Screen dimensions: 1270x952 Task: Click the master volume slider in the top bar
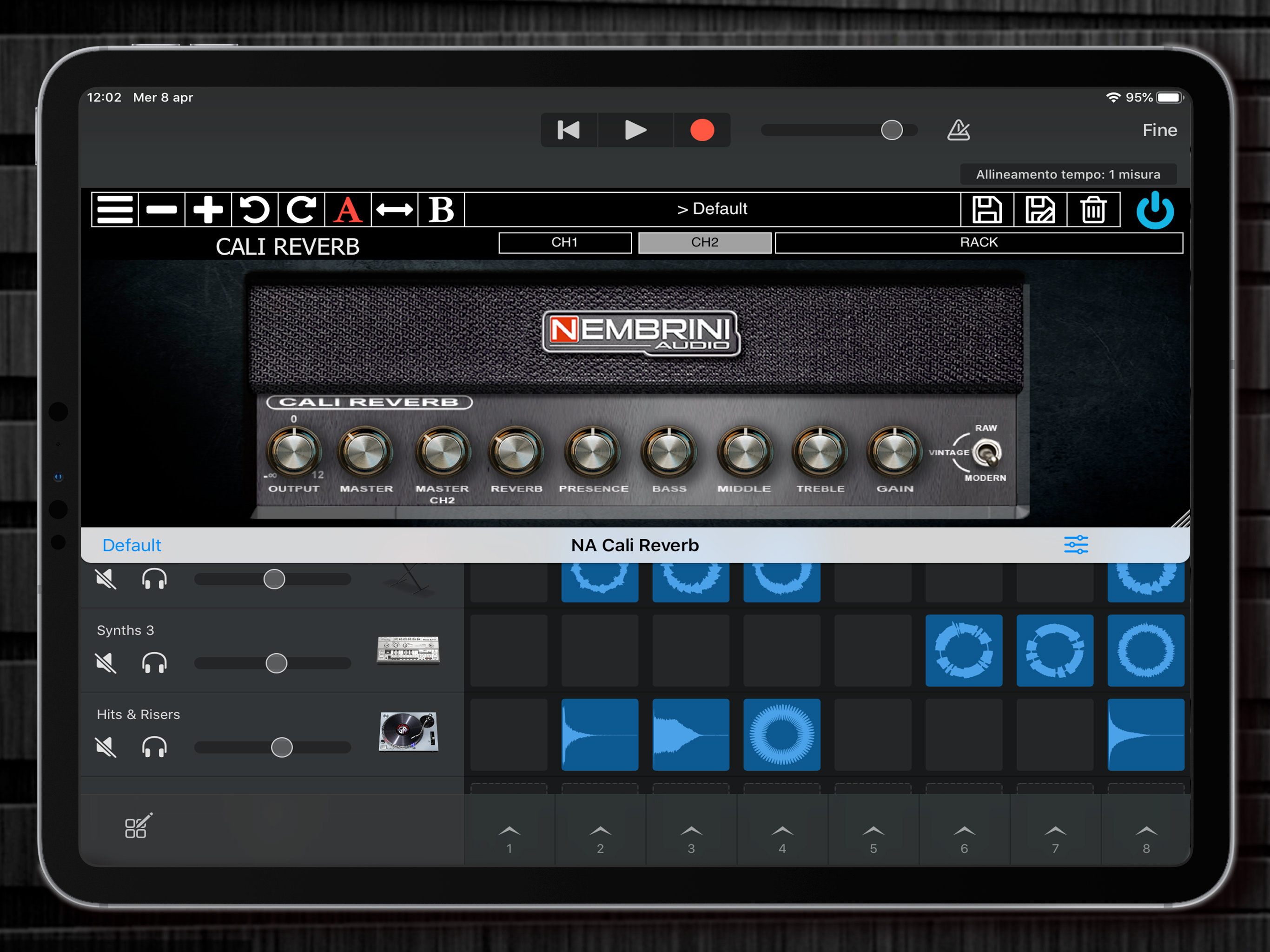point(839,130)
